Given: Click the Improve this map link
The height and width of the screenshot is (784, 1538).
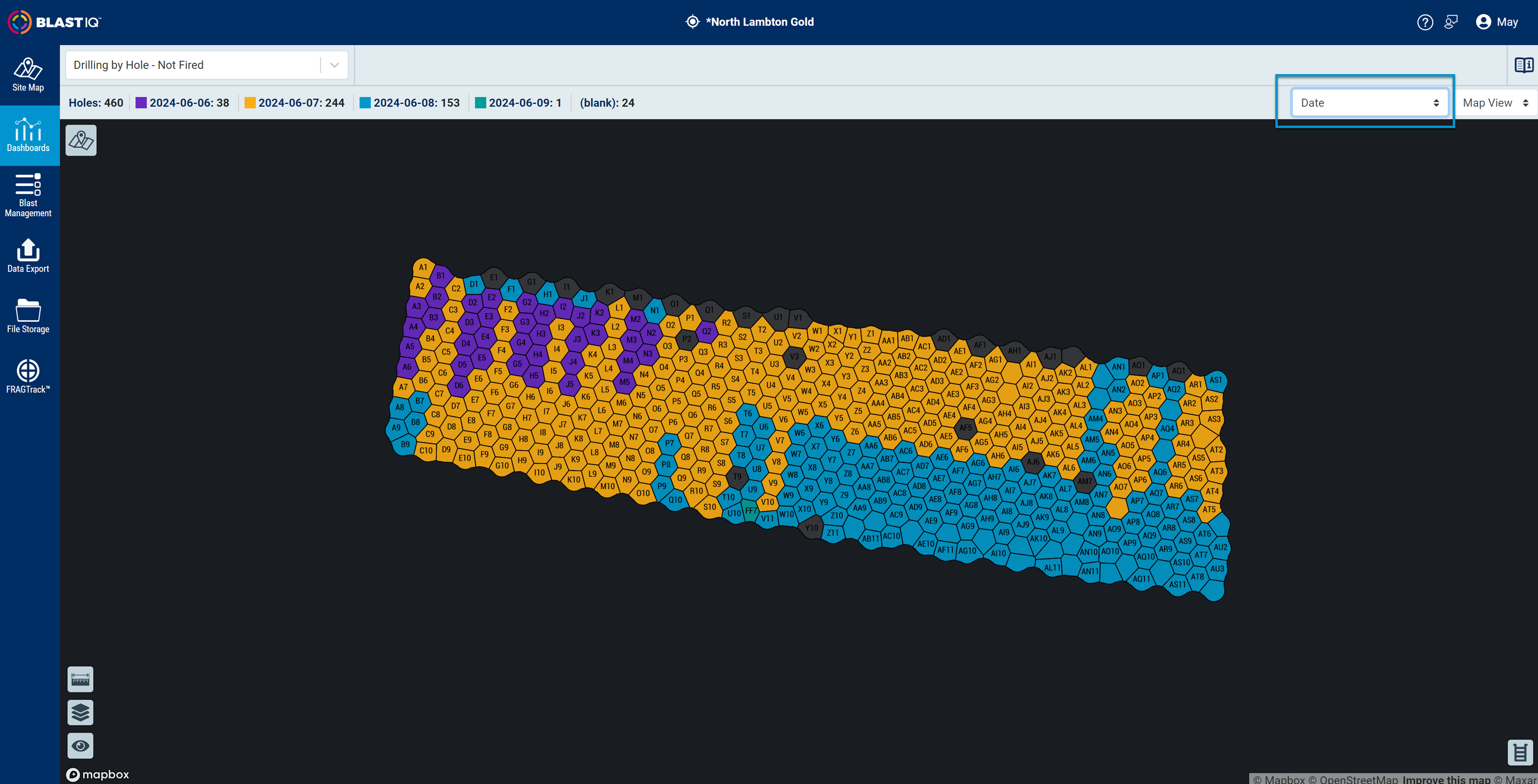Looking at the screenshot, I should (1447, 779).
